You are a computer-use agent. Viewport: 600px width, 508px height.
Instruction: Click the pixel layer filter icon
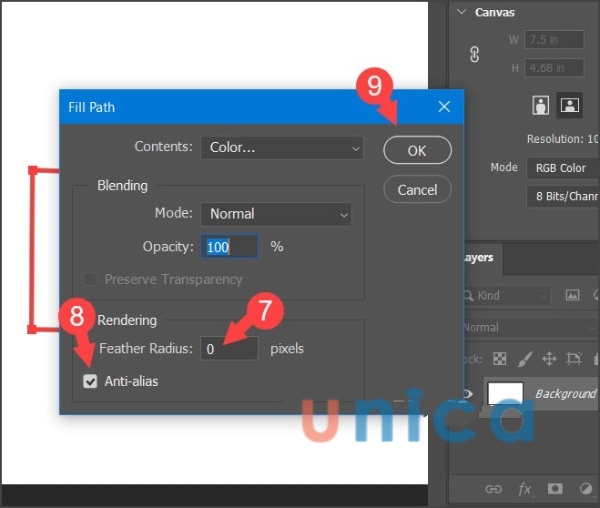[x=572, y=295]
